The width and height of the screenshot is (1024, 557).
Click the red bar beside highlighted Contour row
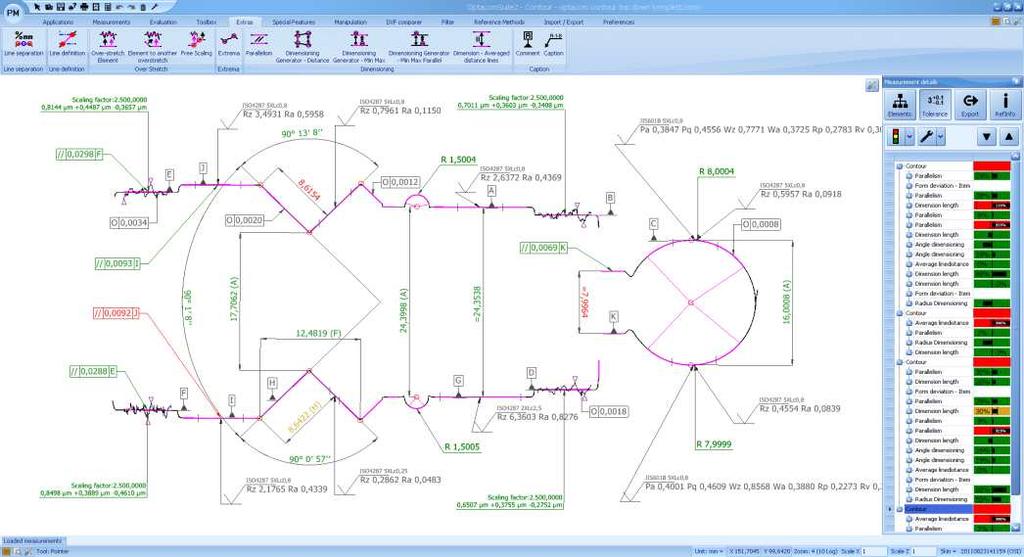[991, 509]
